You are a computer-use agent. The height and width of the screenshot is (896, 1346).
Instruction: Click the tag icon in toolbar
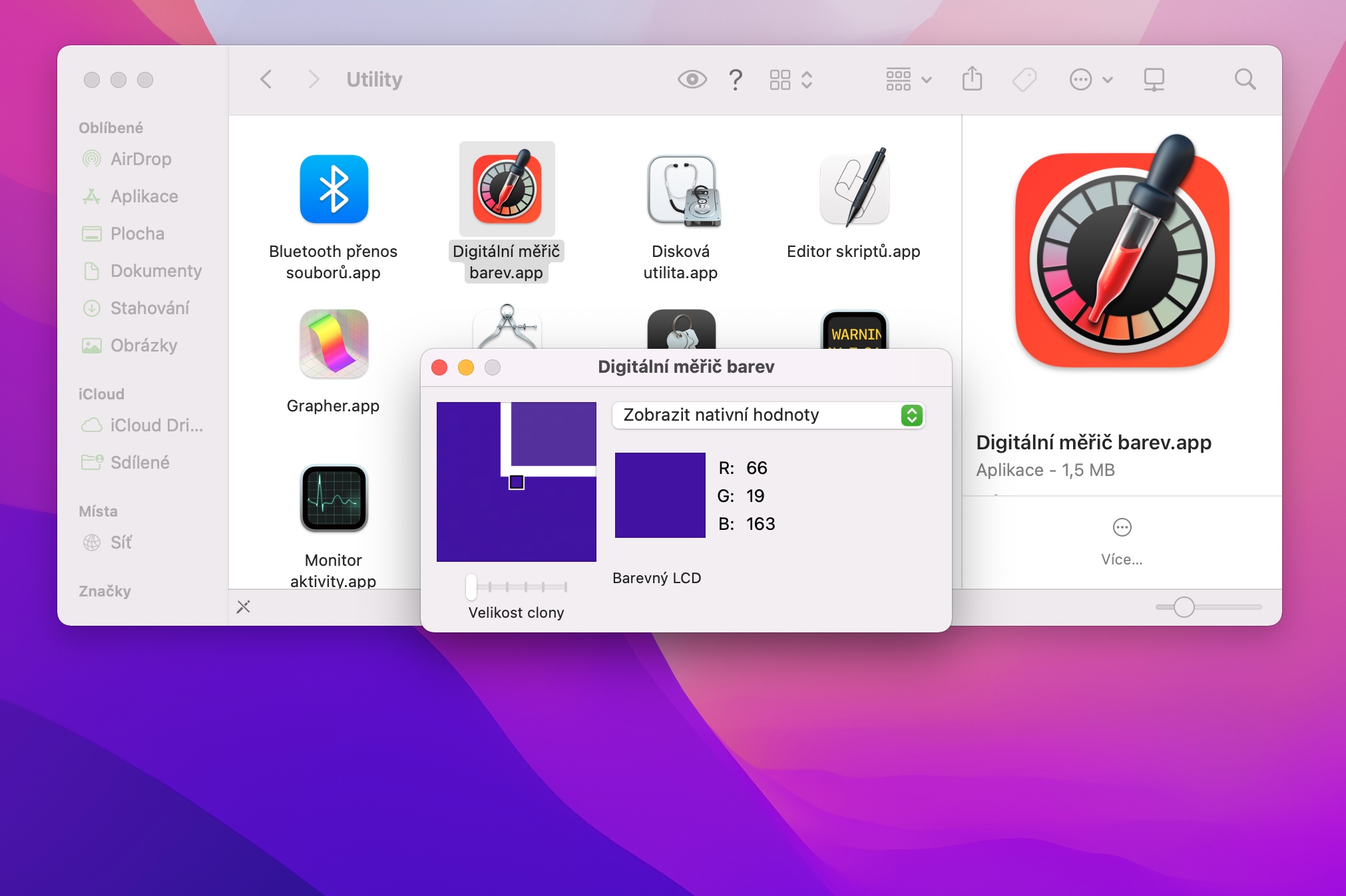(1024, 80)
